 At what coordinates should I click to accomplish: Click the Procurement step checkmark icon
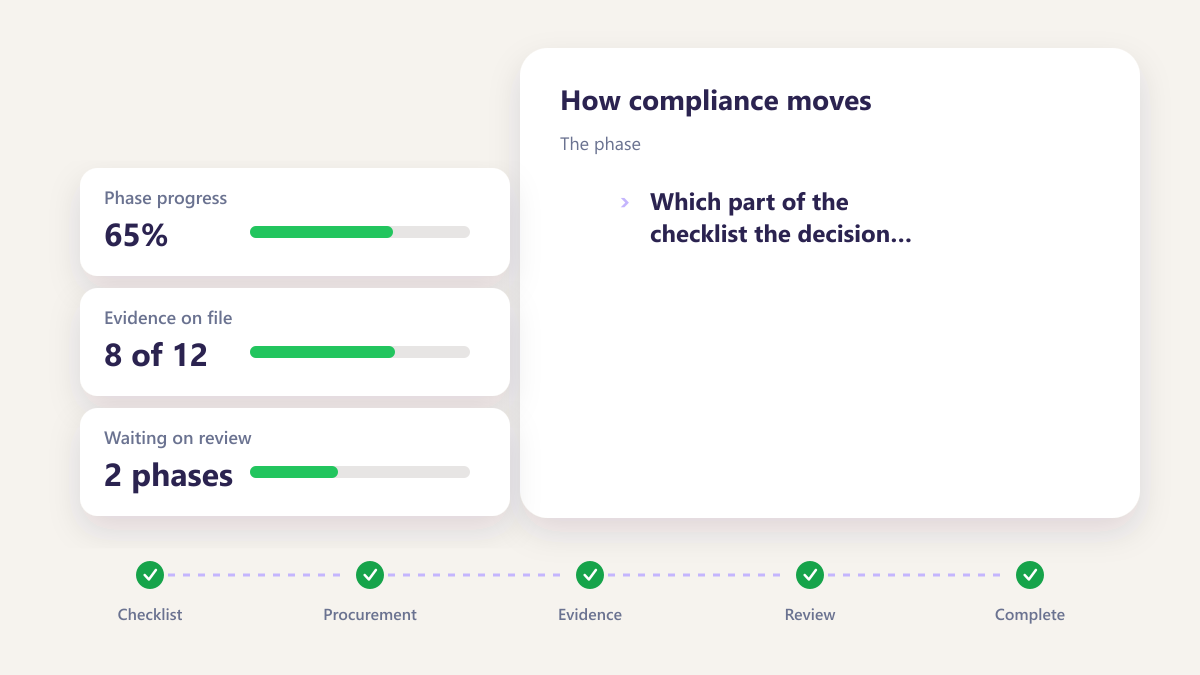click(370, 575)
